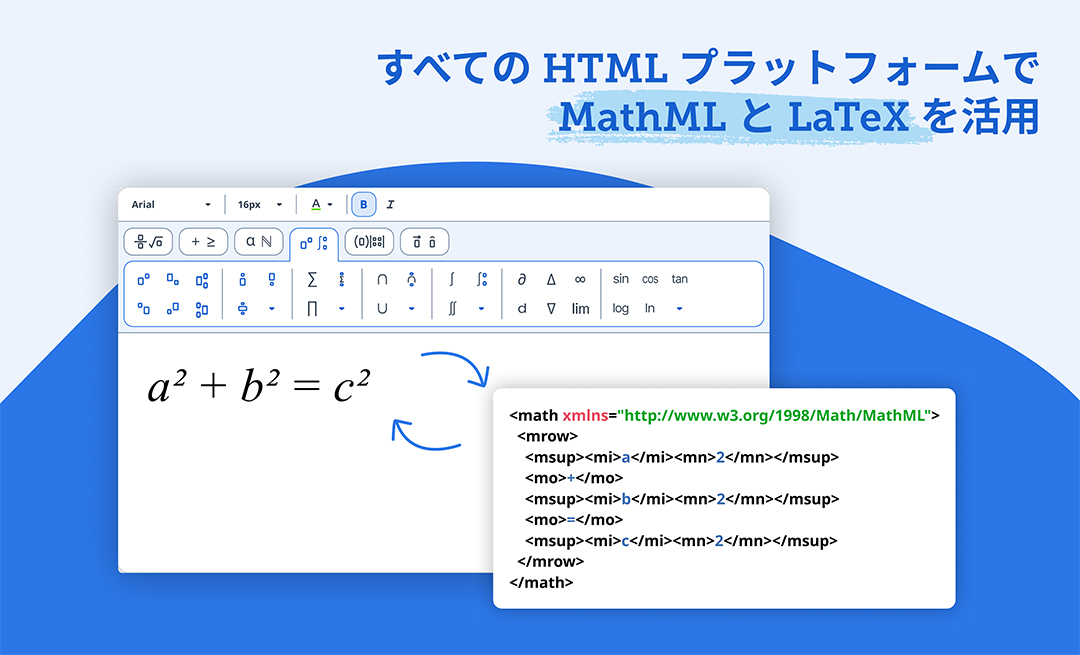Insert the differential d symbol
The width and height of the screenshot is (1080, 655).
[x=522, y=309]
